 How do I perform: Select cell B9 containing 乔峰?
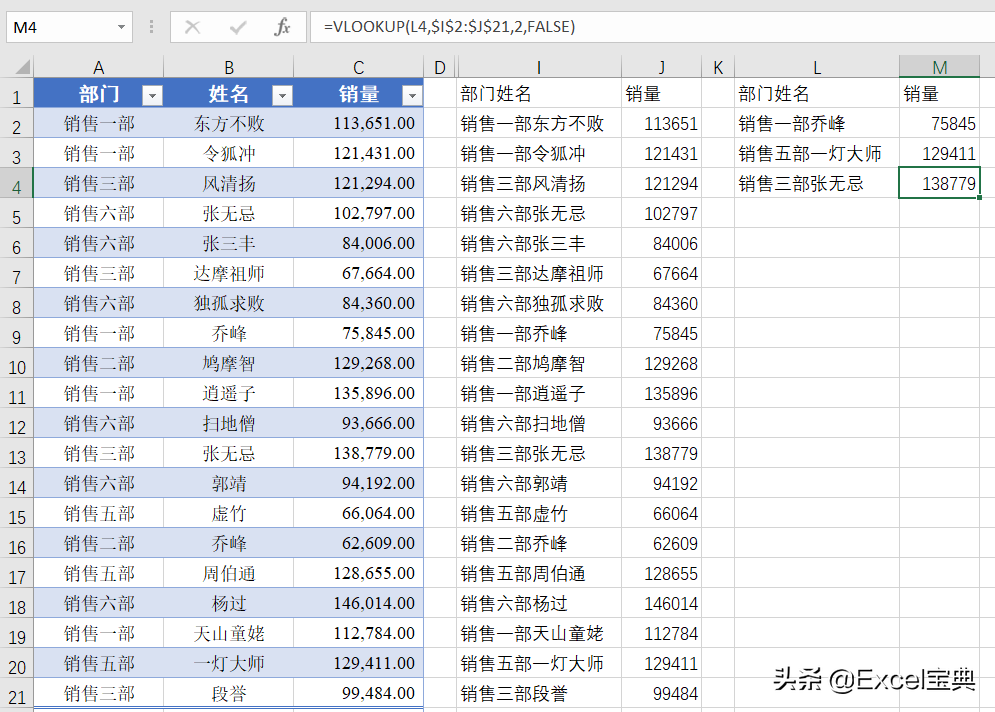pyautogui.click(x=228, y=334)
